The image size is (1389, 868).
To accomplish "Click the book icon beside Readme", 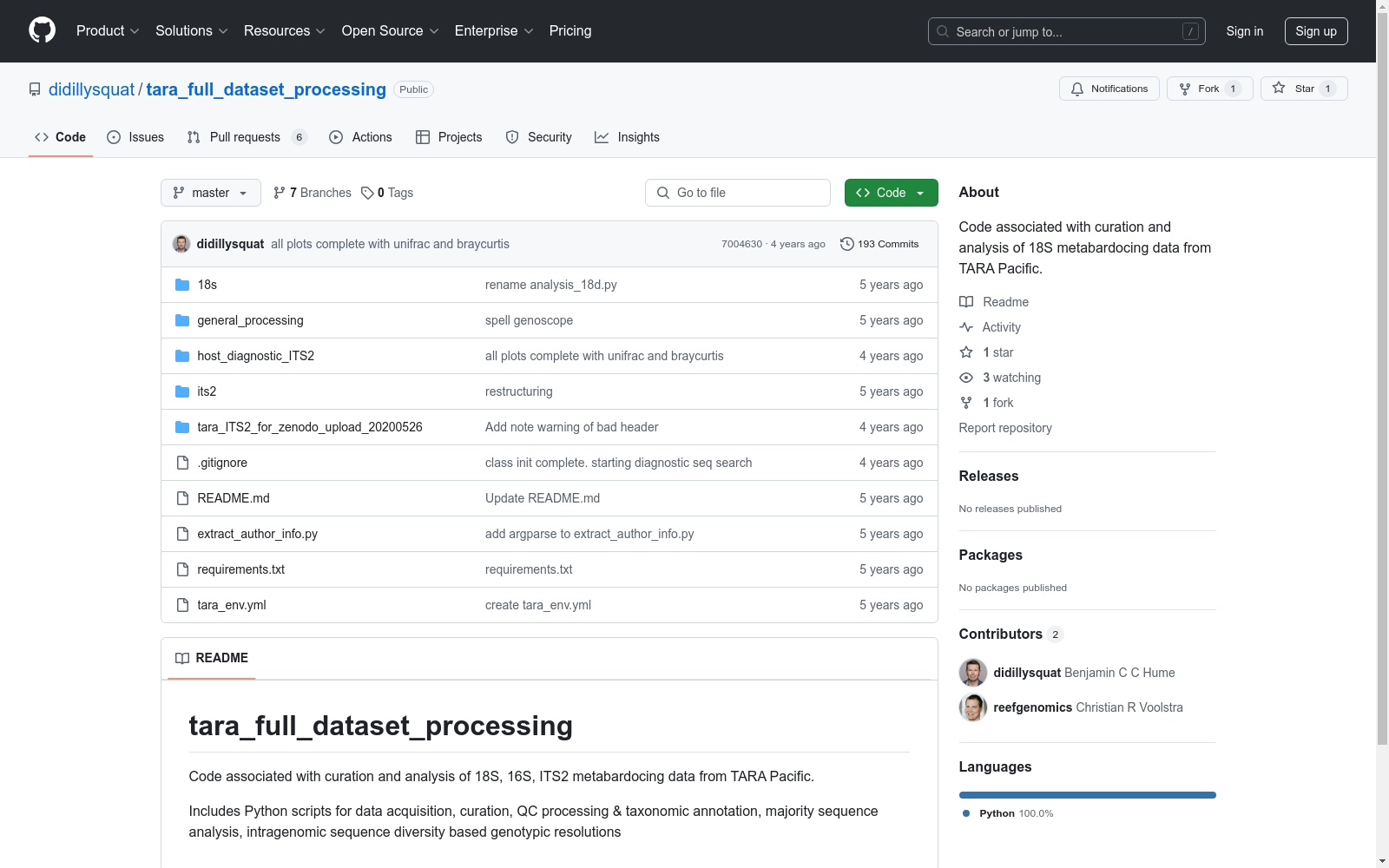I will 966,302.
